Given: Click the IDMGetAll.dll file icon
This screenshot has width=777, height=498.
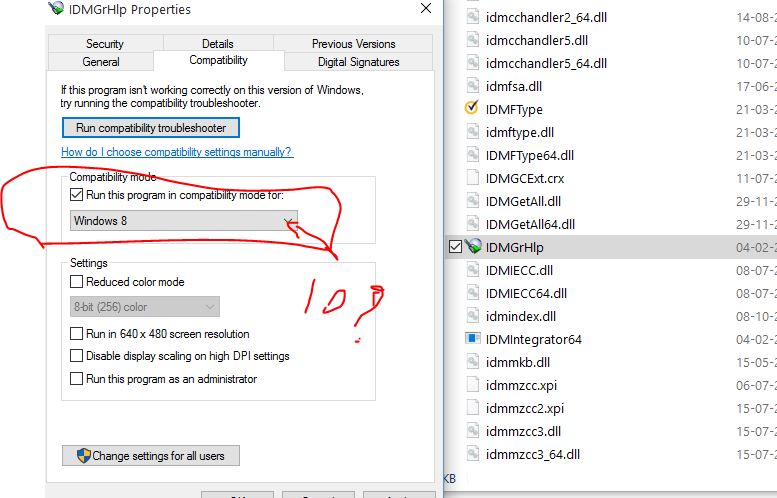Looking at the screenshot, I should coord(473,201).
